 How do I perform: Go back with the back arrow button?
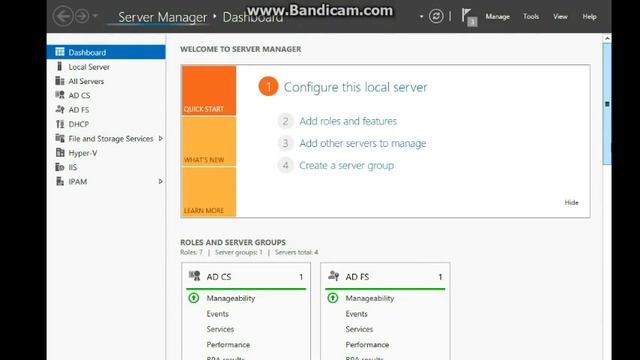63,16
